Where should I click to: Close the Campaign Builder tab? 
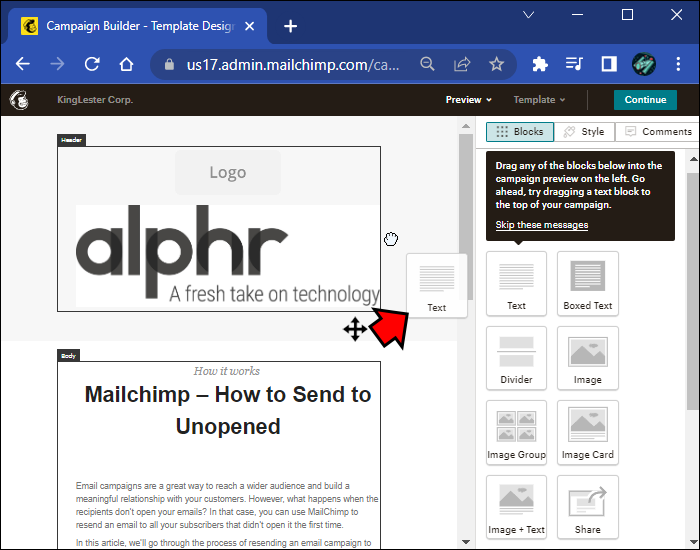[x=250, y=26]
